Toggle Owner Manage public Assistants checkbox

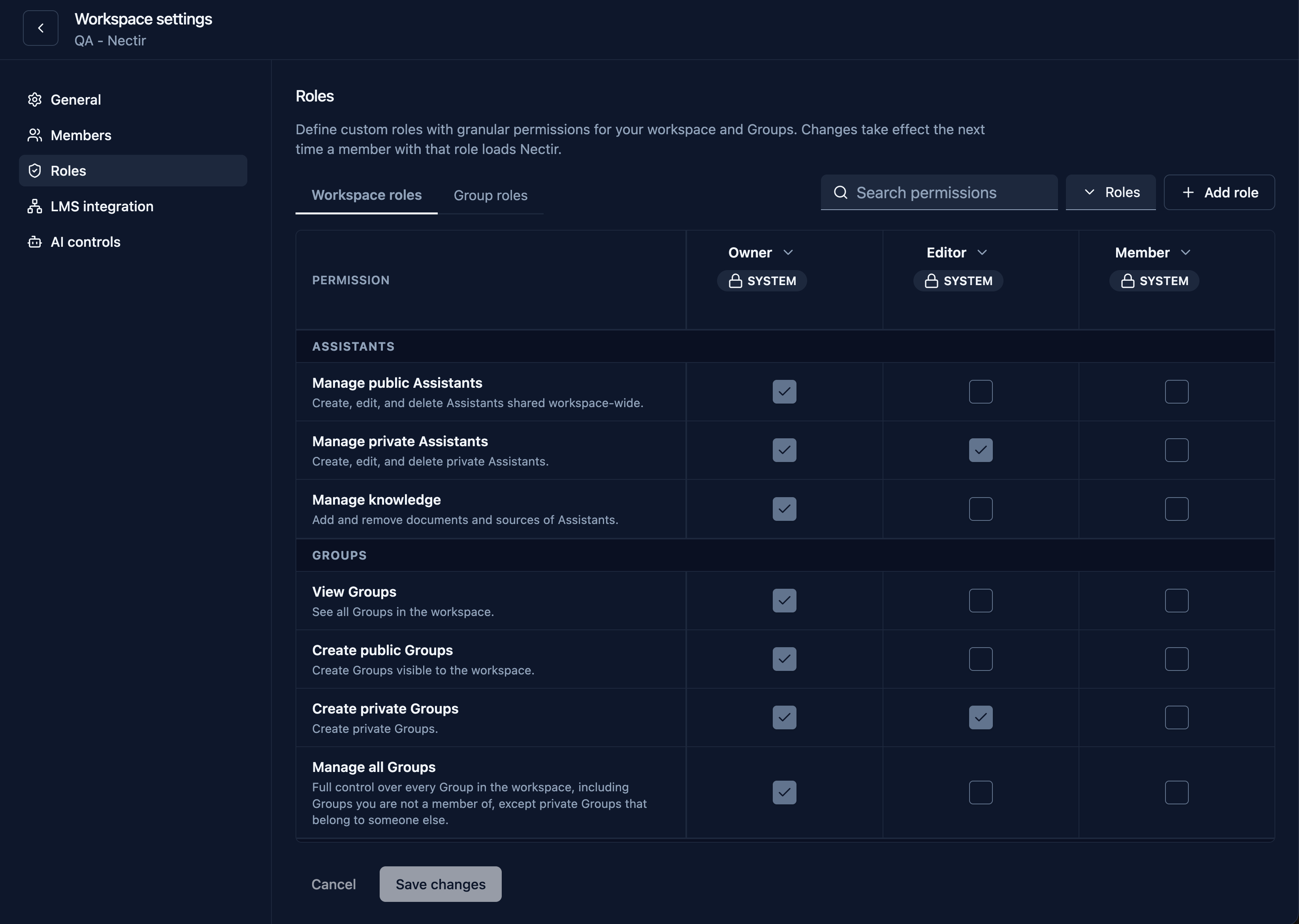click(x=784, y=391)
